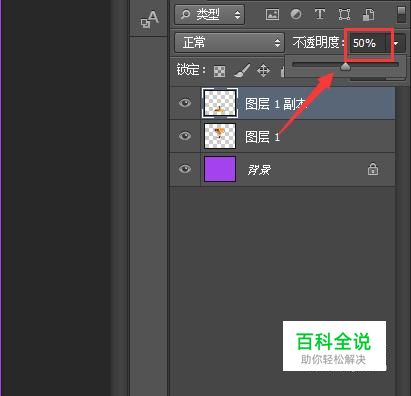This screenshot has height=396, width=411.
Task: Select the 图层 1 副本 layer thumbnail
Action: (220, 103)
